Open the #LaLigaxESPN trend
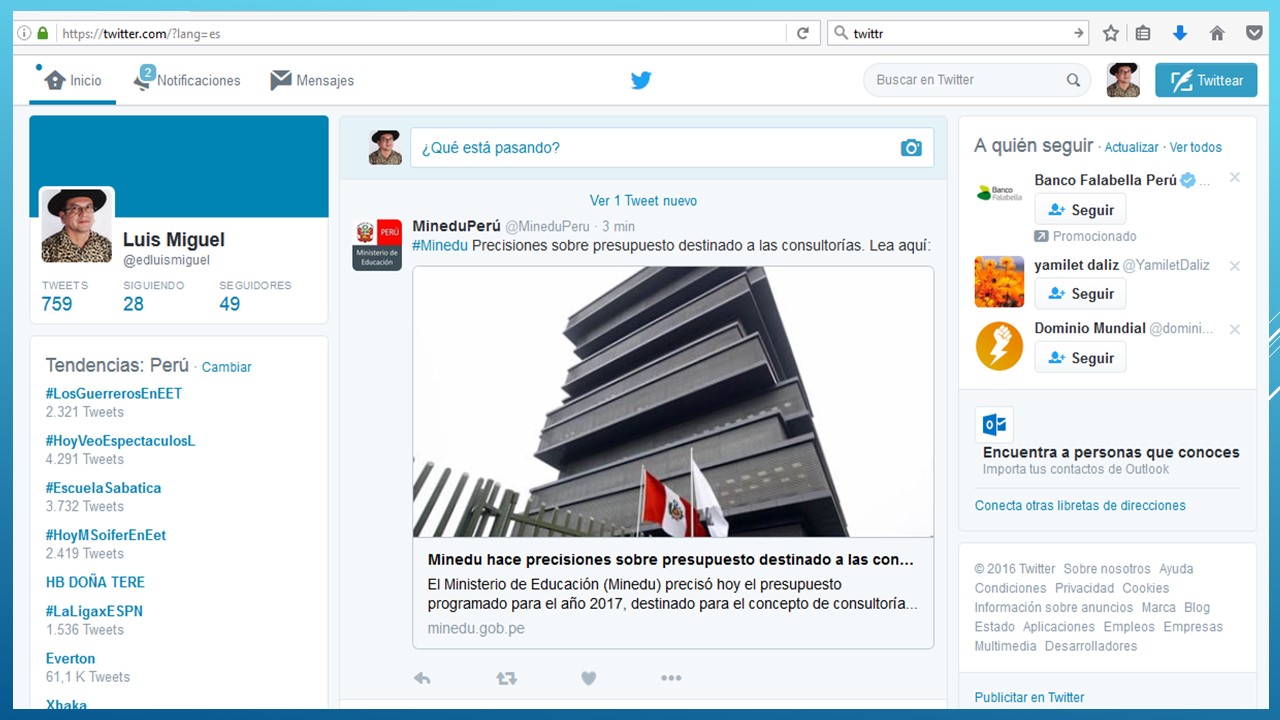Viewport: 1280px width, 720px height. coord(94,611)
